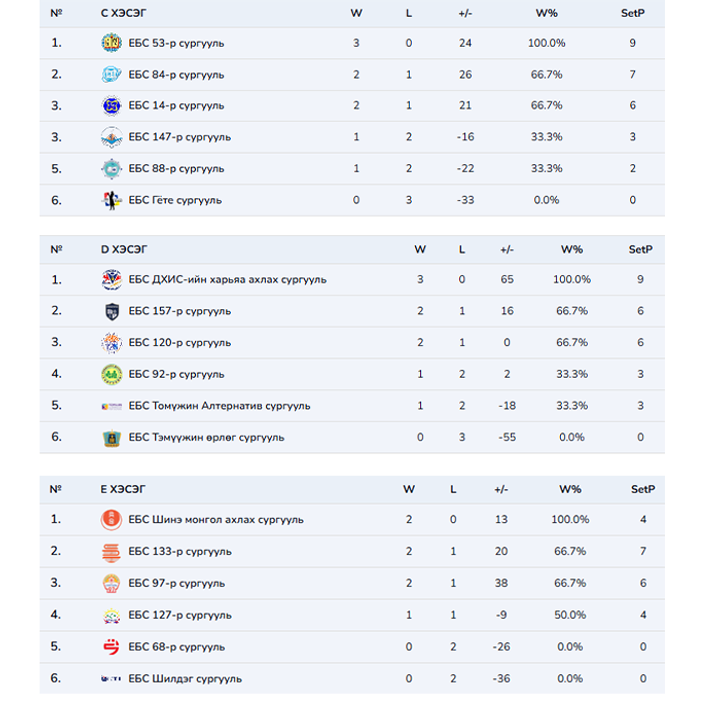Open ЕБС ДХИС-ийн харьяа ахлах сургууль team link
Viewport: 720px width, 720px height.
tap(227, 280)
